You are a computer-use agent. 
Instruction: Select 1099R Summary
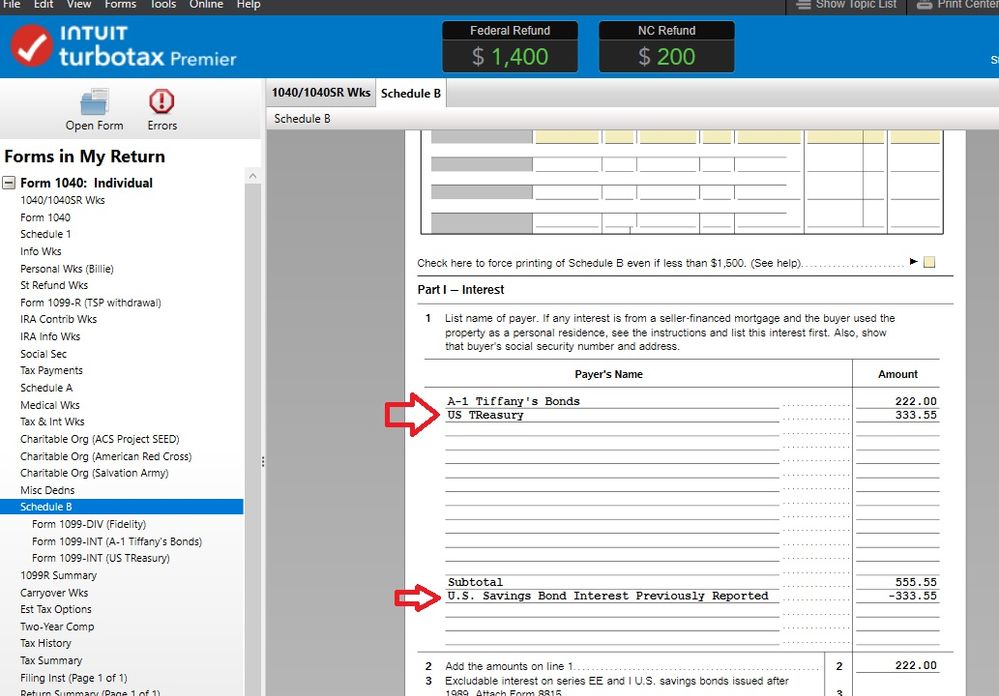pos(59,575)
